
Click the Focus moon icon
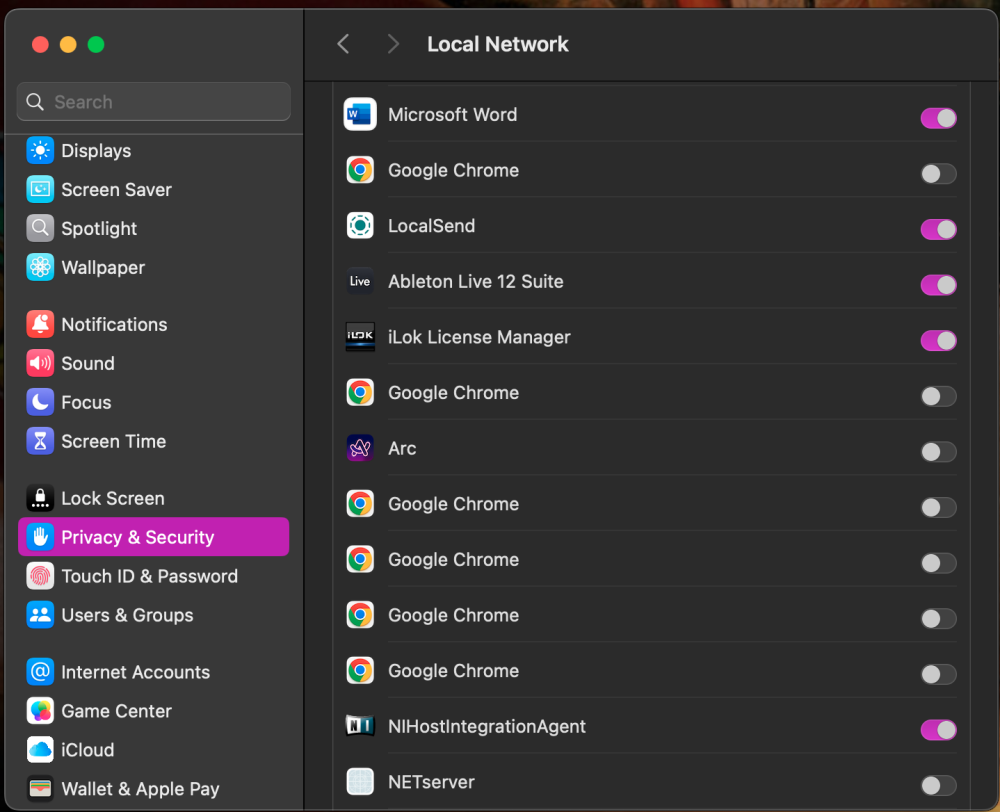(40, 402)
